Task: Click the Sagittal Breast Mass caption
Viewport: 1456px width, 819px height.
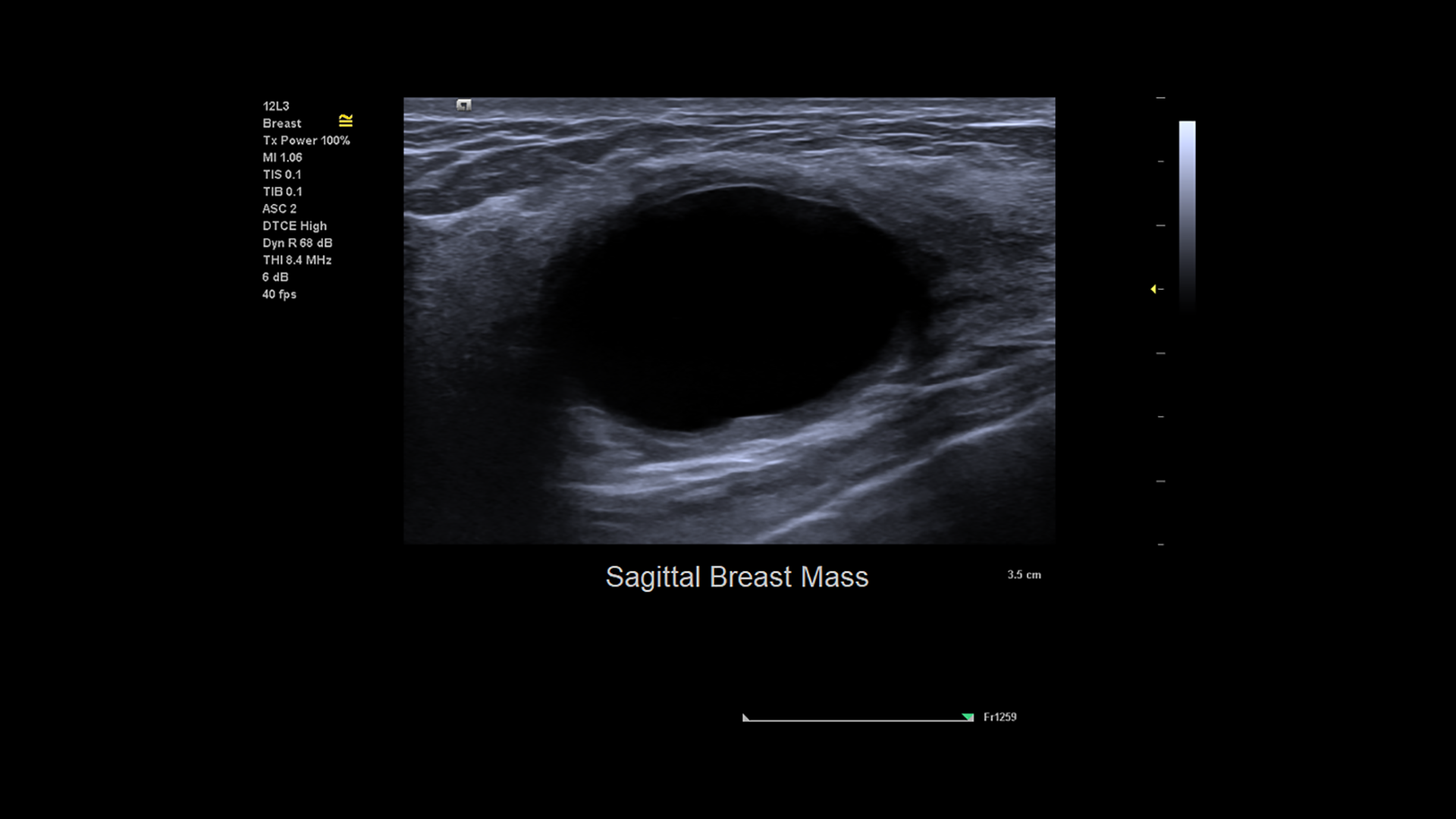Action: (737, 577)
